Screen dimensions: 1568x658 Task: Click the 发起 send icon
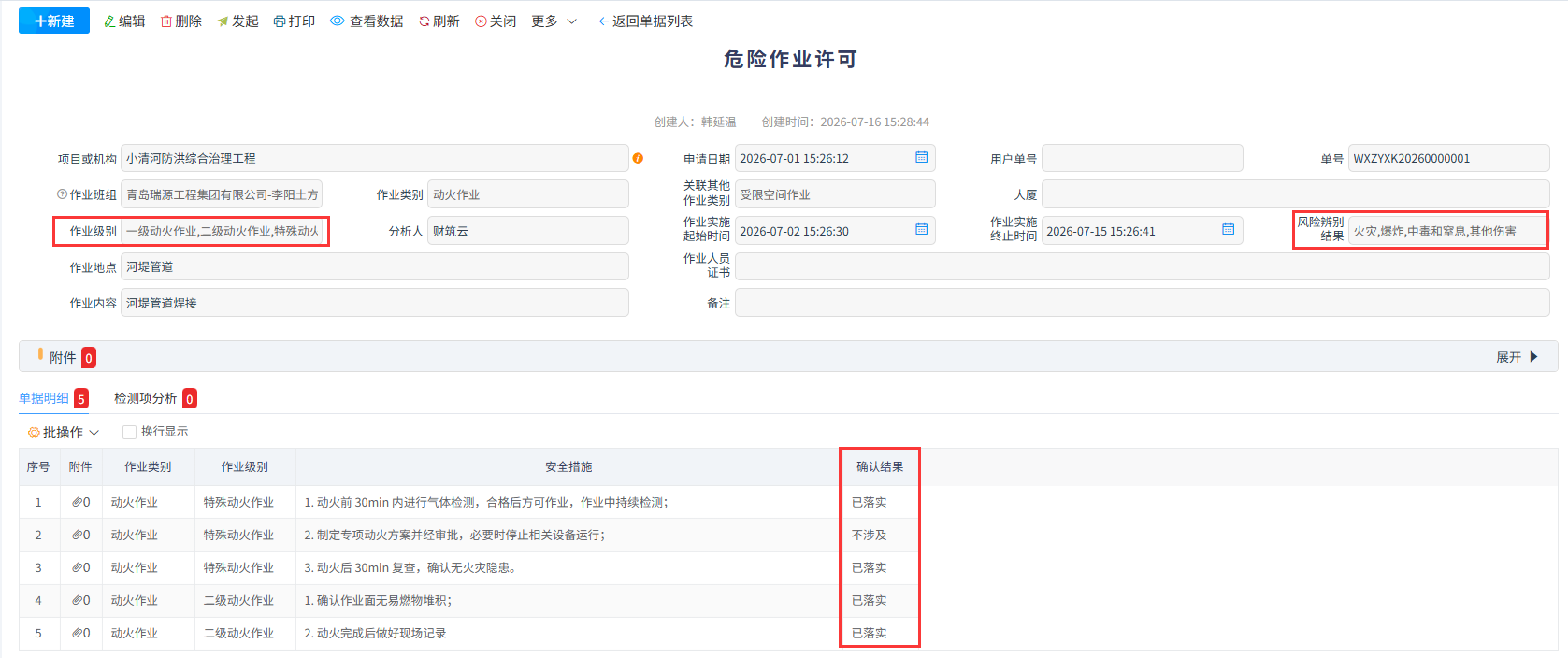pos(223,21)
